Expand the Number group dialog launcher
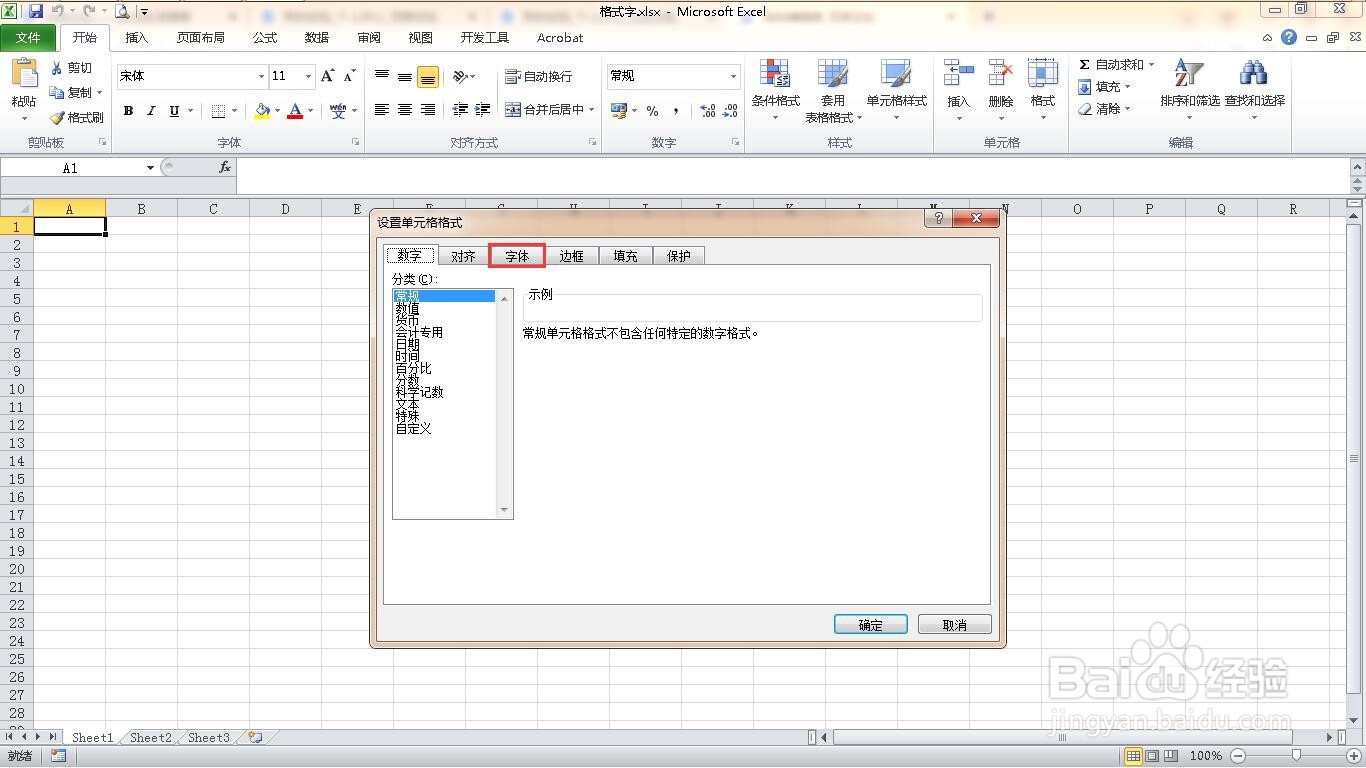Screen dimensions: 1366x768 click(736, 143)
